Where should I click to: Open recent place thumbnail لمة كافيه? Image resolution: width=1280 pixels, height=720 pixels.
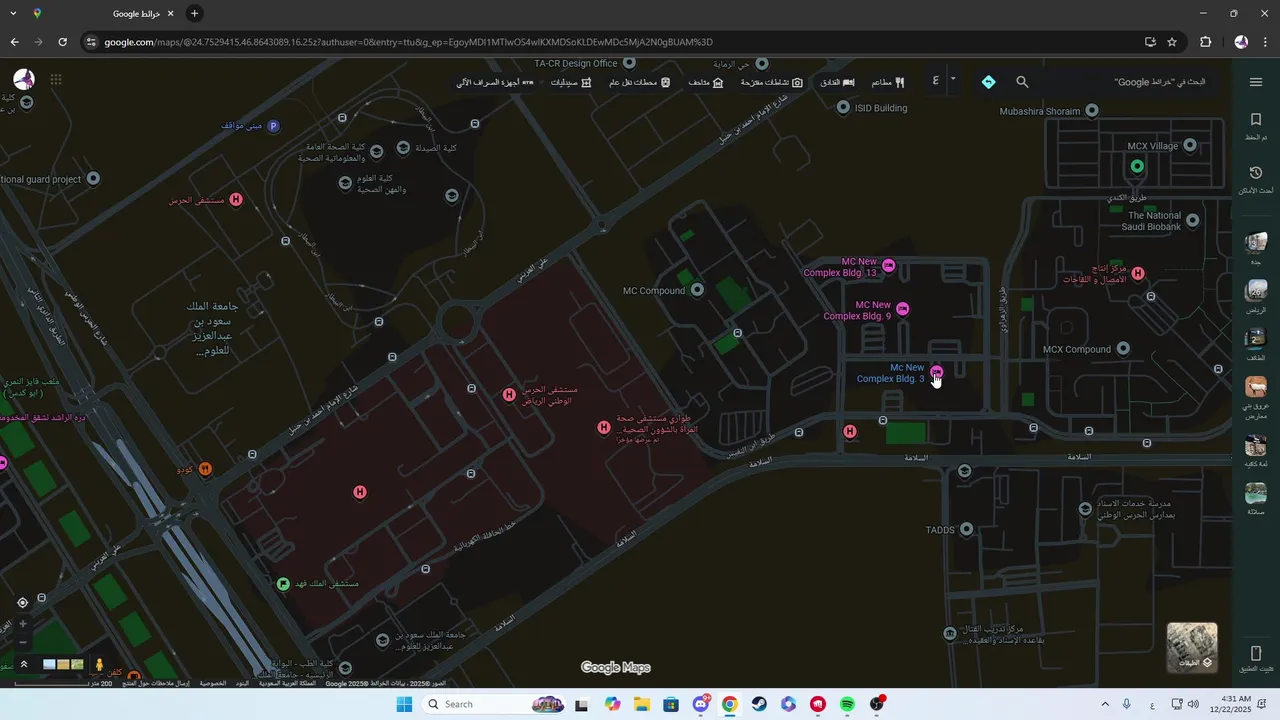click(x=1256, y=445)
